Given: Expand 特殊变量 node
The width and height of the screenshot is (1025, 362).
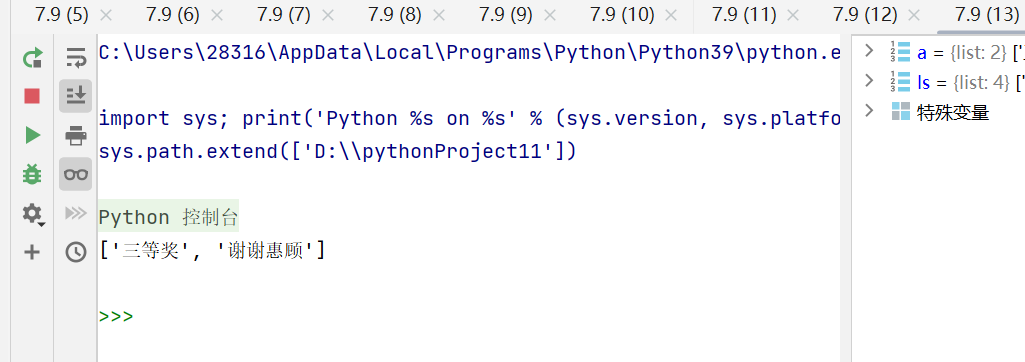Looking at the screenshot, I should [869, 111].
